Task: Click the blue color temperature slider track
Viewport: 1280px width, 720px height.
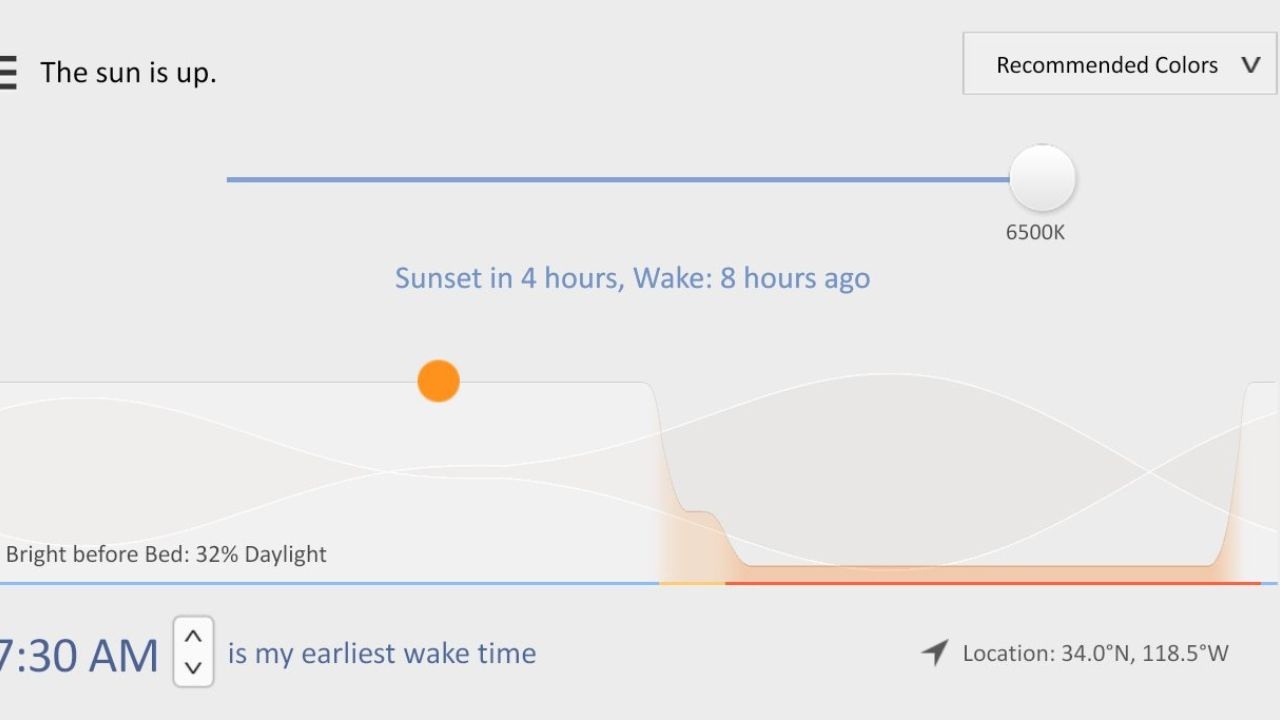Action: (600, 180)
